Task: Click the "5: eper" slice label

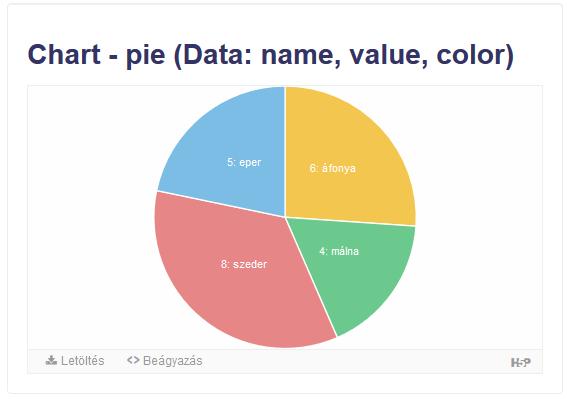Action: [244, 162]
